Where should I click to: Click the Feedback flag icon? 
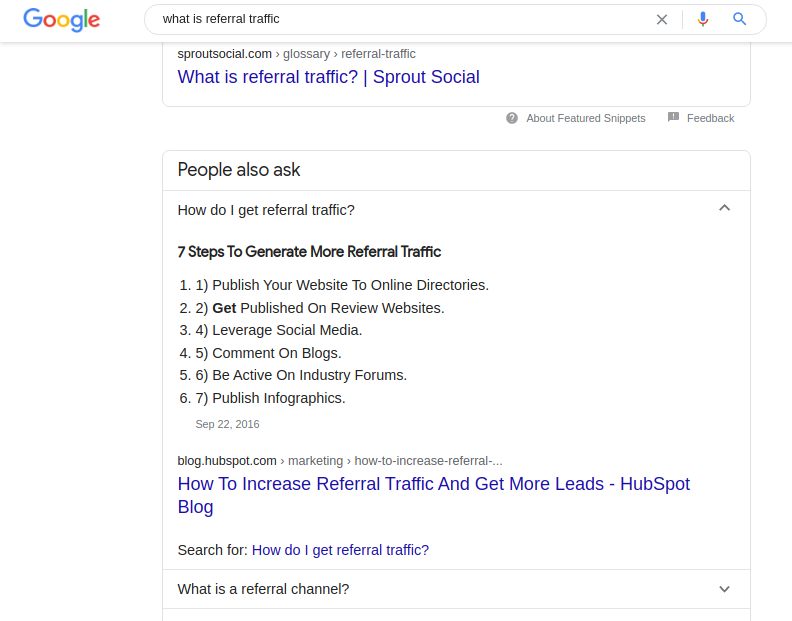tap(673, 118)
